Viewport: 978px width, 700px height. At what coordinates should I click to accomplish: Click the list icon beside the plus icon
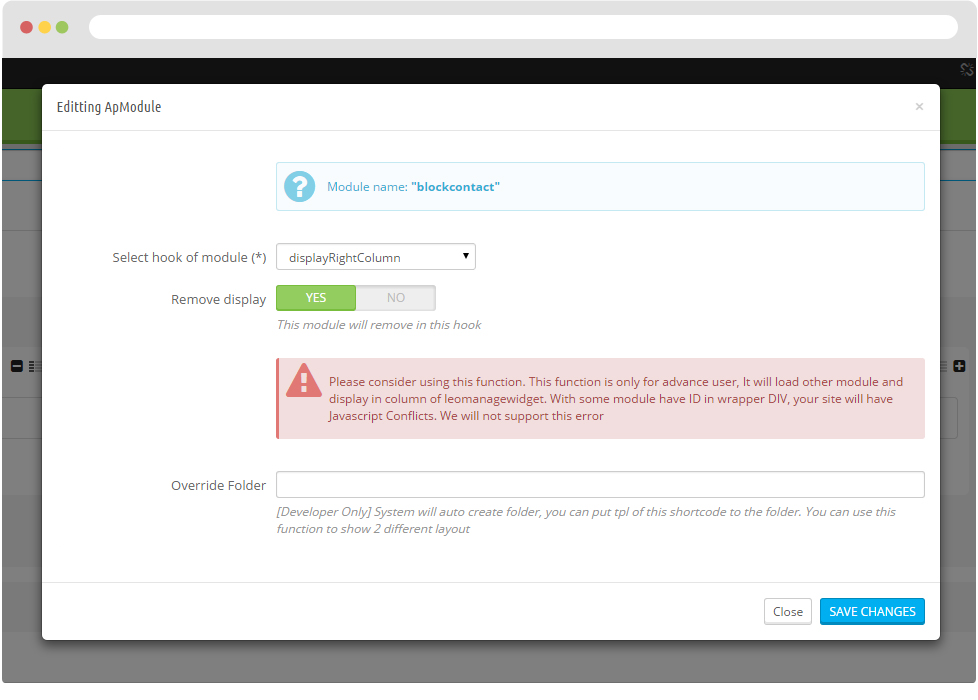(944, 366)
